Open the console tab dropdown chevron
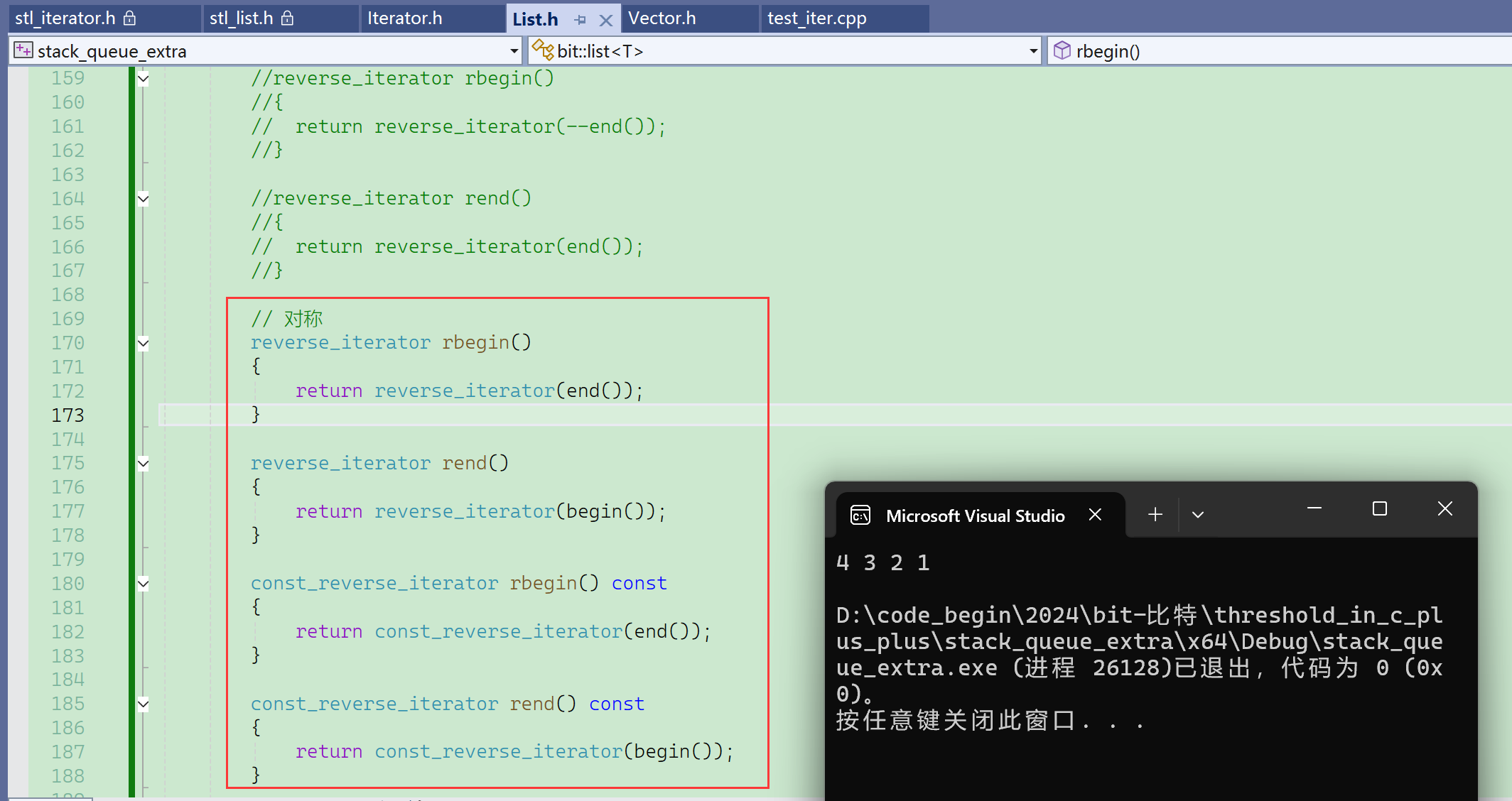 click(x=1198, y=515)
